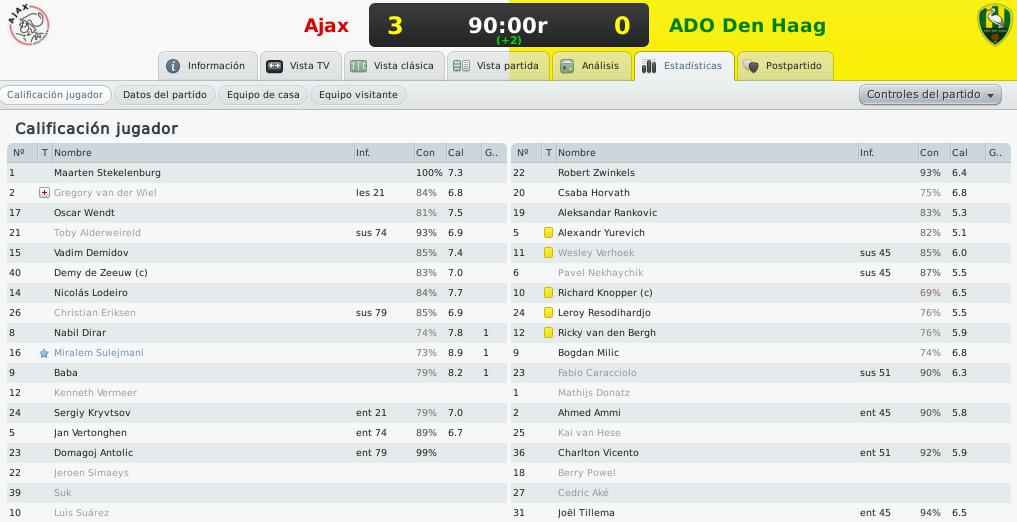The image size is (1017, 522).
Task: Click the Análisis tab icon
Action: tap(567, 66)
